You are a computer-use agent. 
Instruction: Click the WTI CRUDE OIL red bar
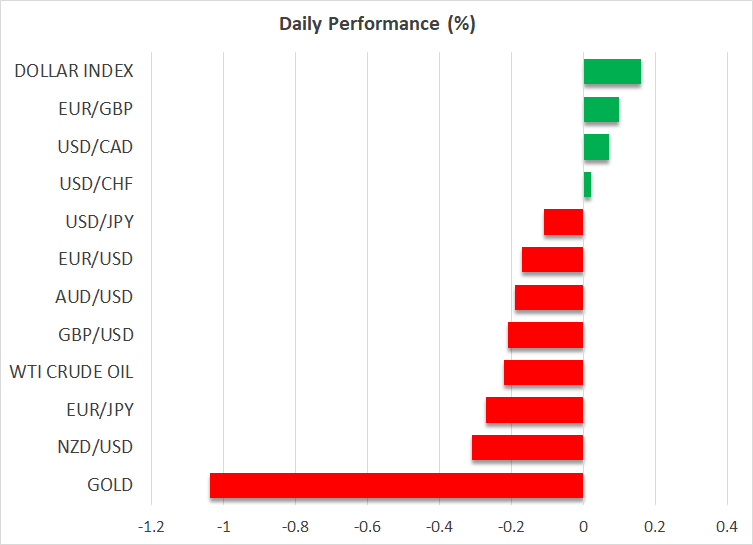[543, 372]
